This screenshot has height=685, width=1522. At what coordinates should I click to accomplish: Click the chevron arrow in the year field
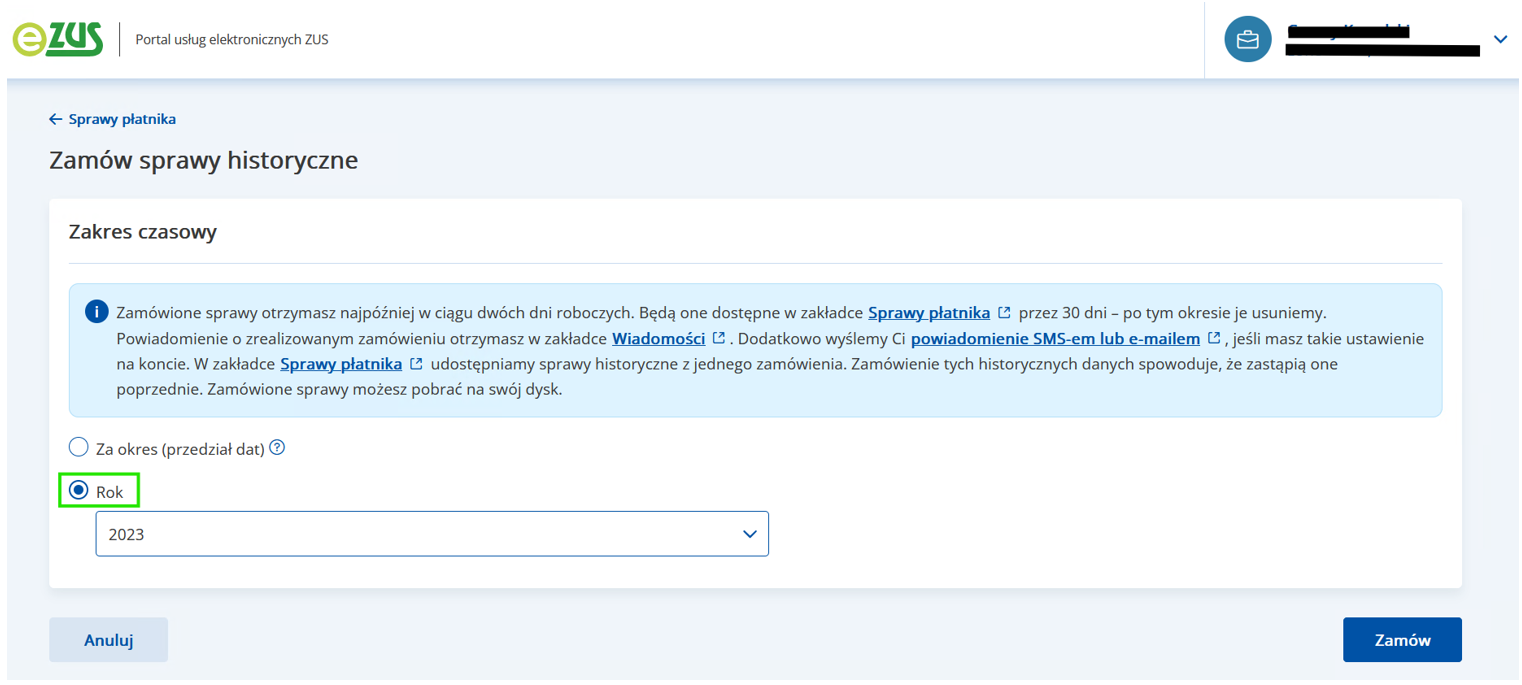[750, 534]
